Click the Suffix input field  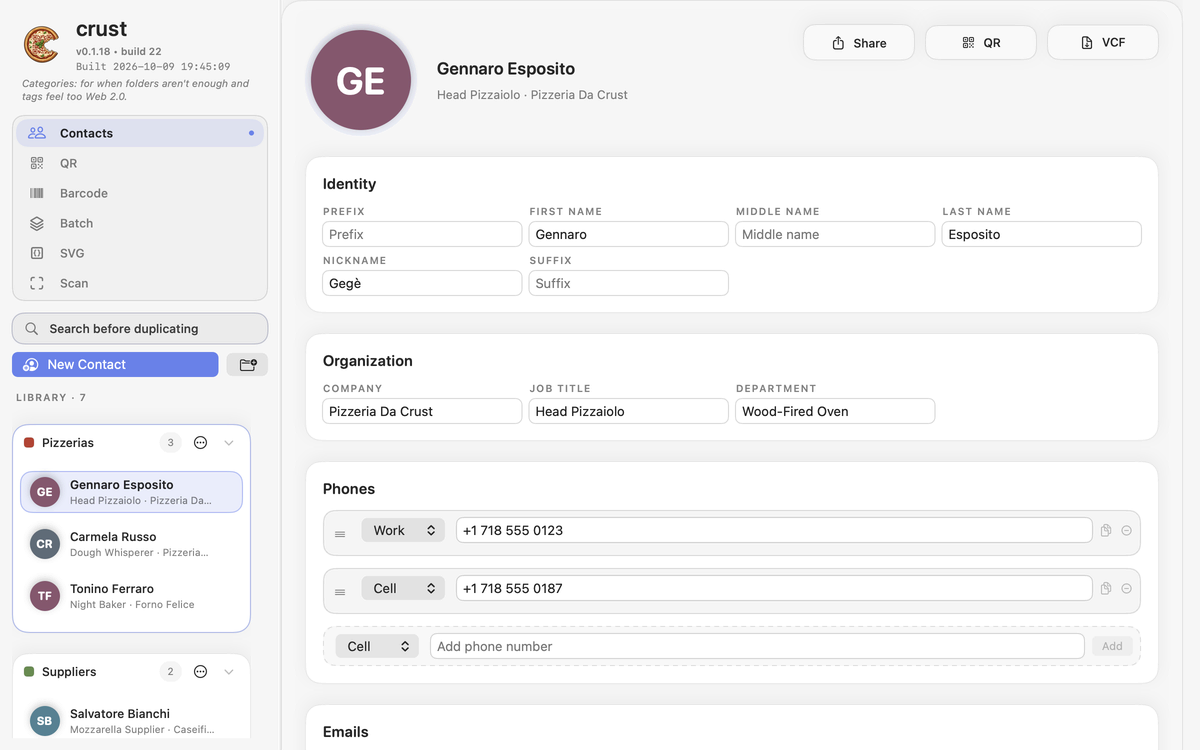coord(628,284)
